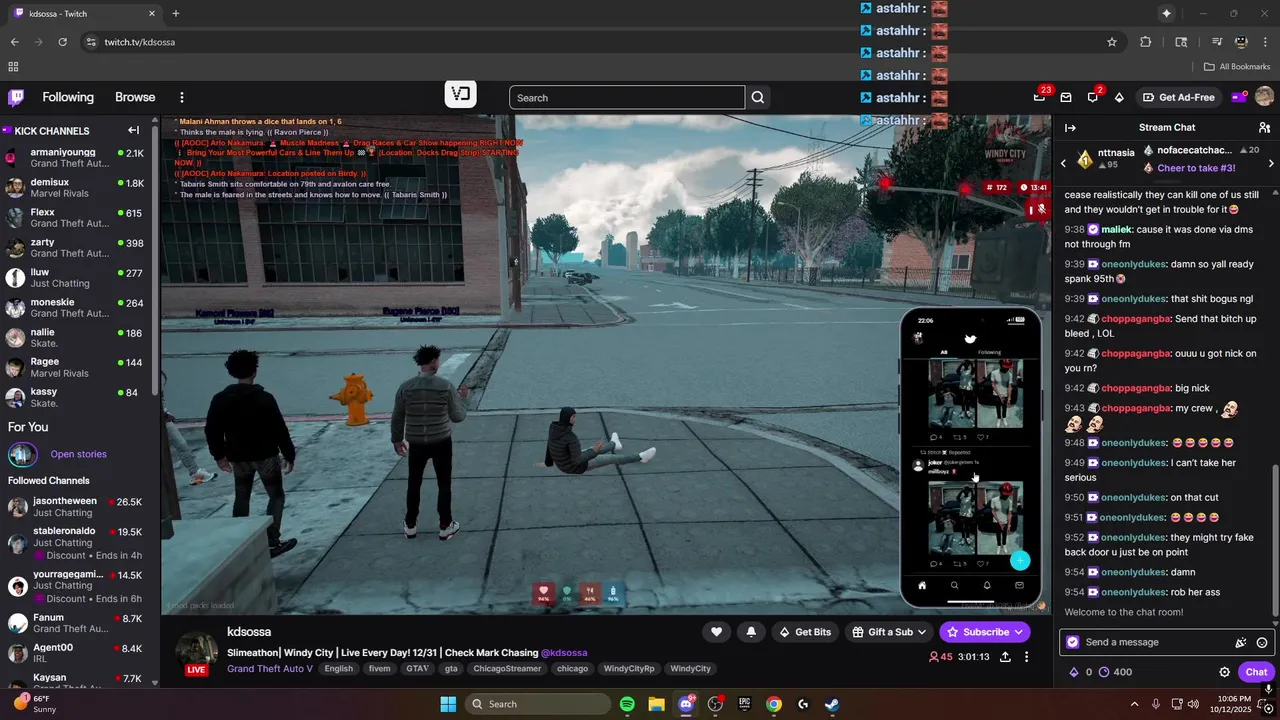
Task: Open the user profile avatar menu
Action: 1264,97
